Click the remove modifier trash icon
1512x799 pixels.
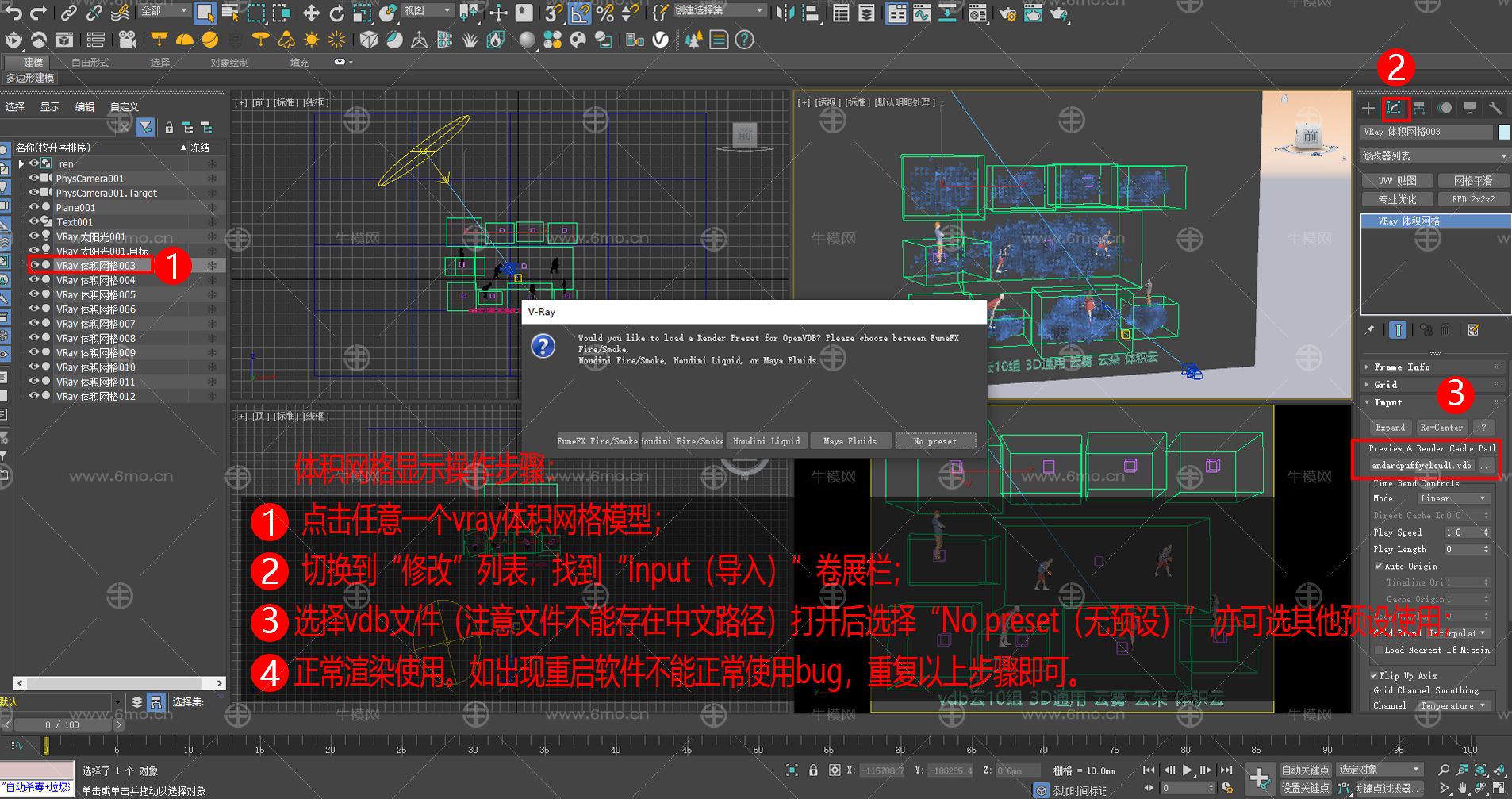pos(1445,330)
